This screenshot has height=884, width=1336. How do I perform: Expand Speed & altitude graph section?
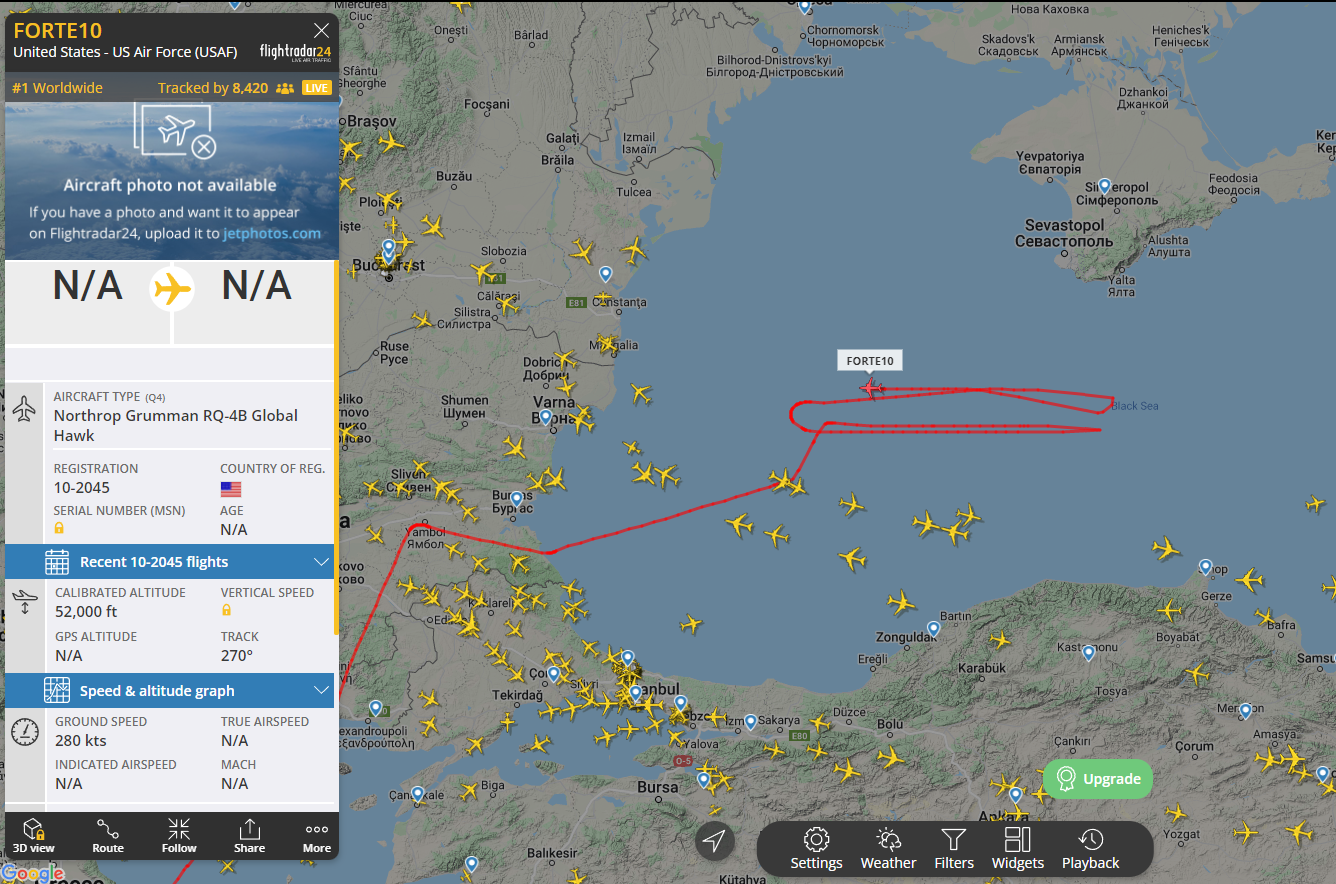click(x=169, y=690)
